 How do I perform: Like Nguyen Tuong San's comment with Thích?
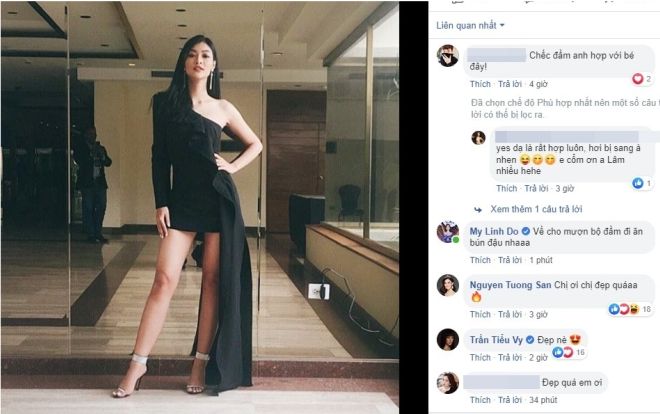[480, 314]
